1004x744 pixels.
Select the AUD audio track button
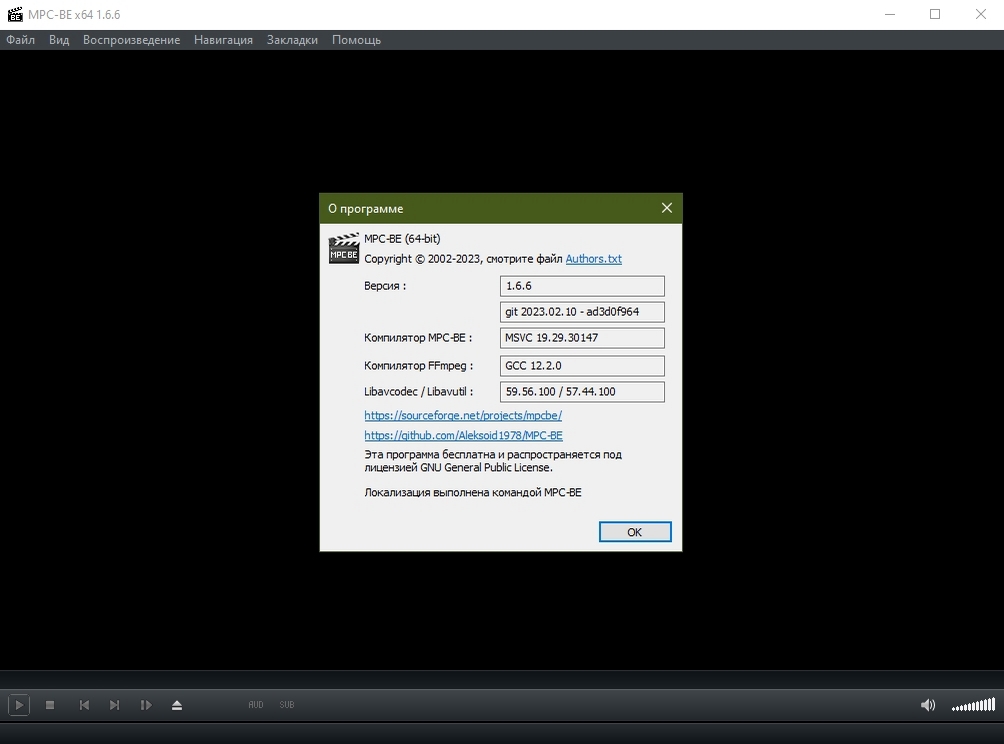pos(256,705)
